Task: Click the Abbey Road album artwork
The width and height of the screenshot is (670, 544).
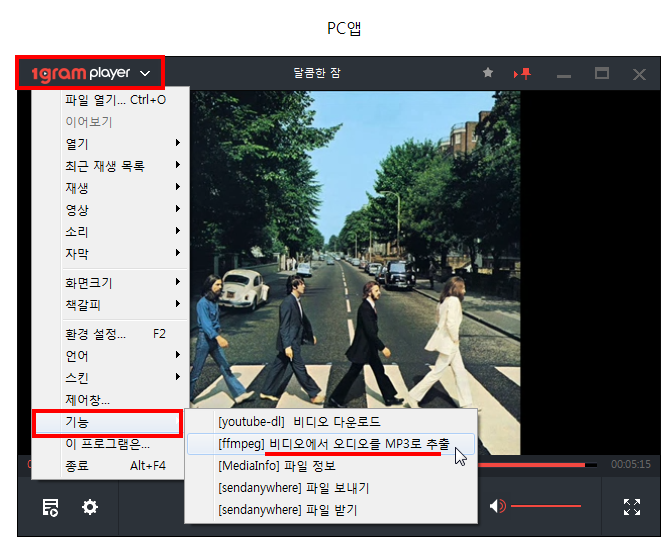Action: tap(355, 273)
